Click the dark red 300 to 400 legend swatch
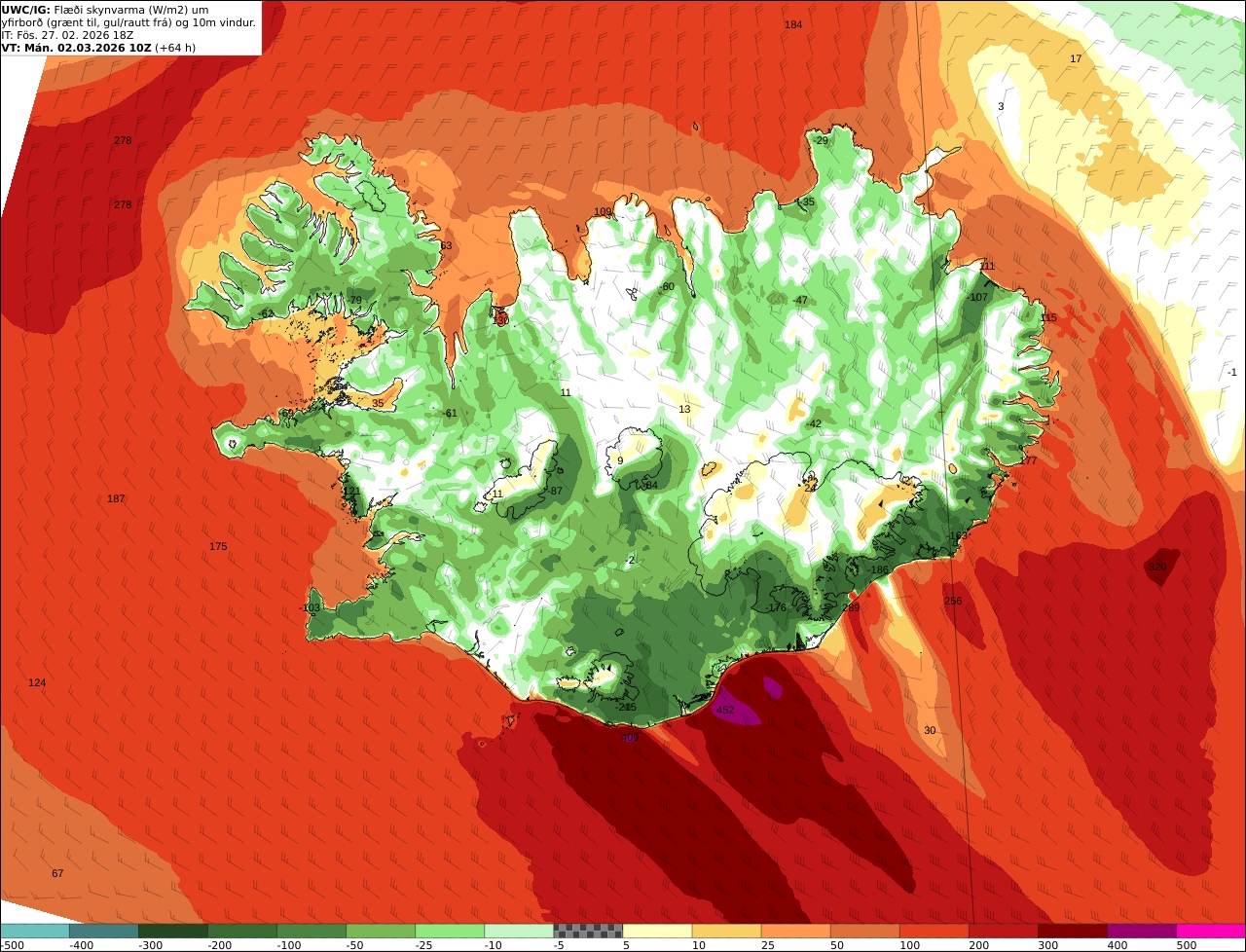Screen dimensions: 1246x952 (x=1073, y=931)
